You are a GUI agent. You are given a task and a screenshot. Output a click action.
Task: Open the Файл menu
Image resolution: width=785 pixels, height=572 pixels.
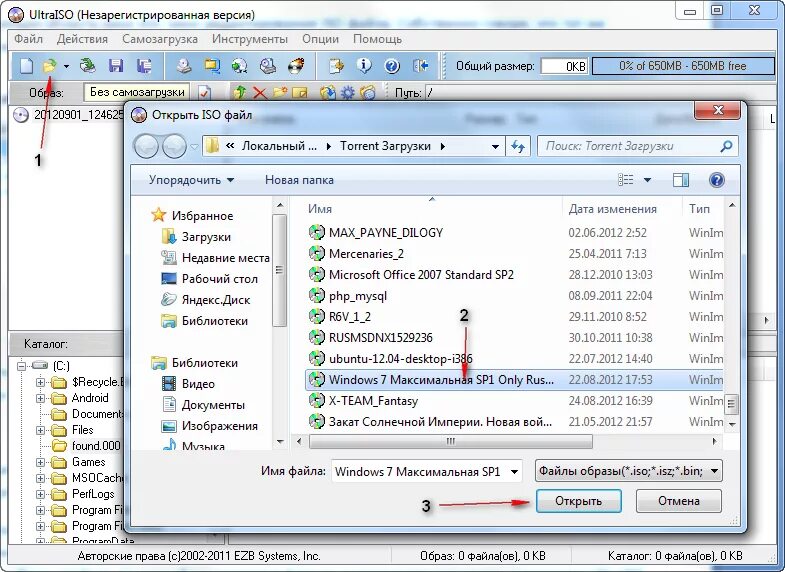pyautogui.click(x=29, y=39)
